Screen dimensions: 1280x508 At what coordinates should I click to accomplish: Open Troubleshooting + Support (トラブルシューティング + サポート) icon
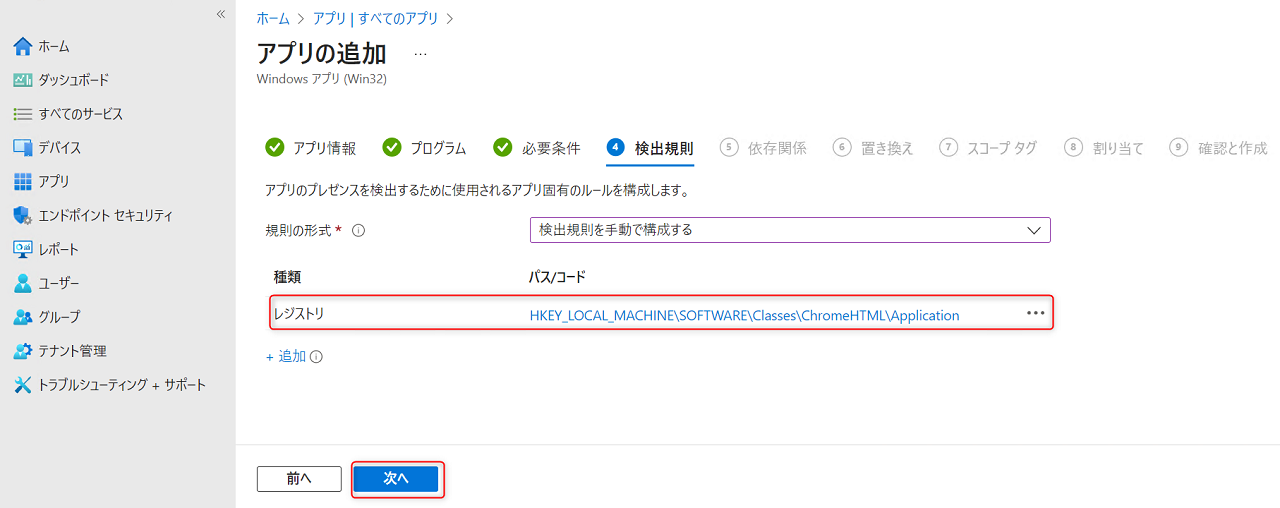pyautogui.click(x=22, y=385)
